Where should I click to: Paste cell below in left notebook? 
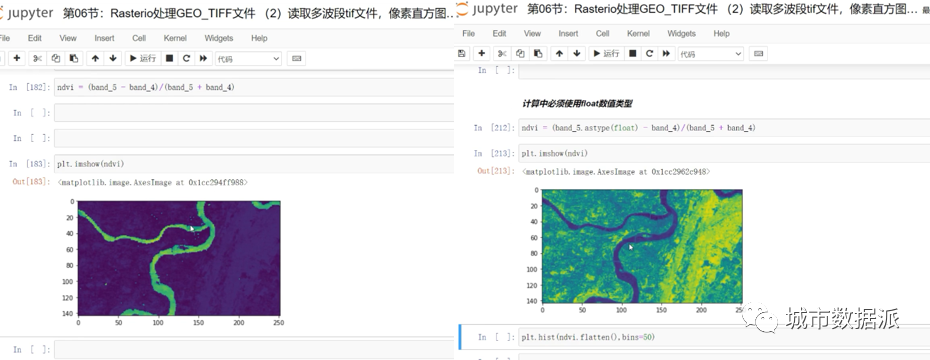click(74, 58)
